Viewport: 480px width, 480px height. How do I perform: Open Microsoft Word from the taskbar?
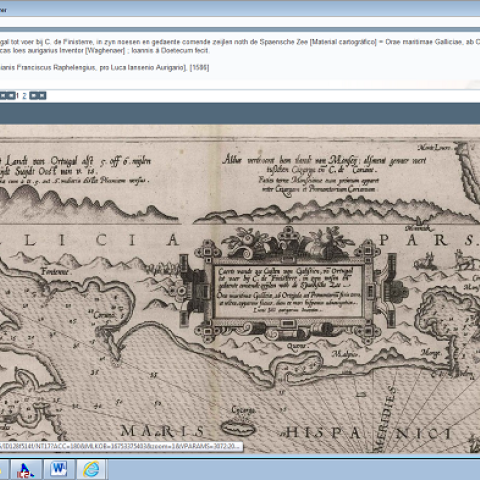(58, 469)
